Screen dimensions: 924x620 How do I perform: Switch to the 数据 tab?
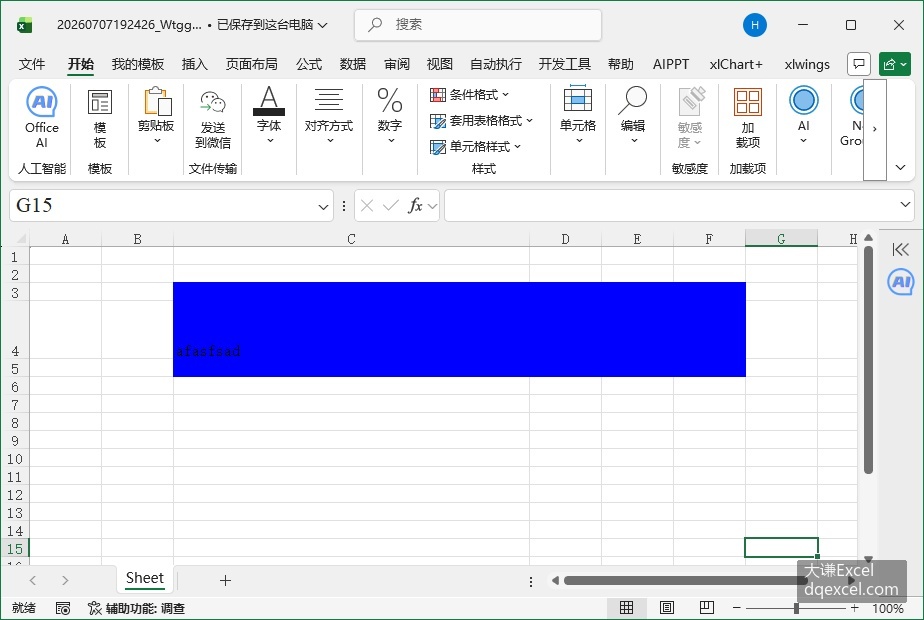click(352, 64)
